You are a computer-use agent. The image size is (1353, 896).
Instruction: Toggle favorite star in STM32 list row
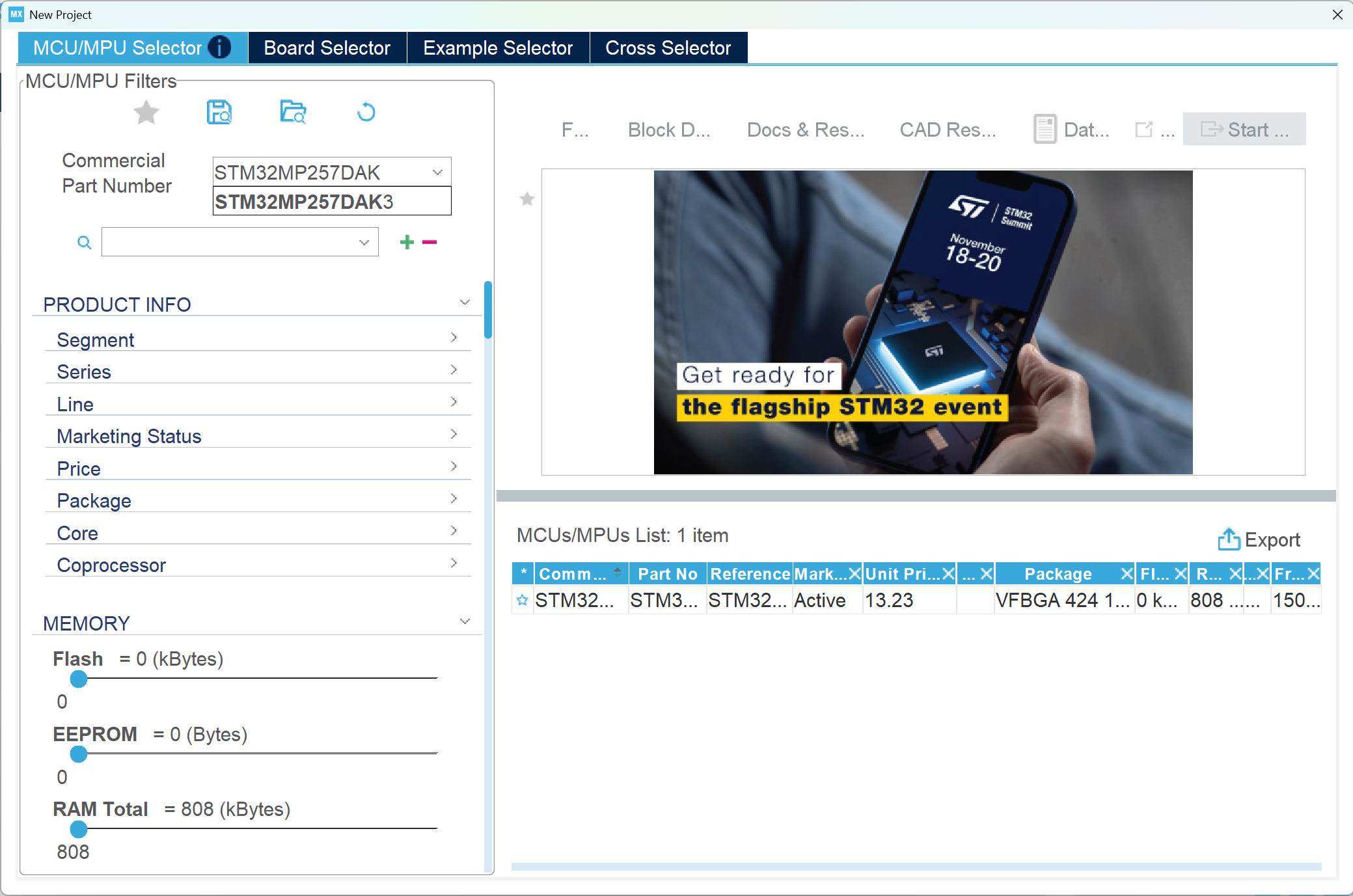[522, 600]
